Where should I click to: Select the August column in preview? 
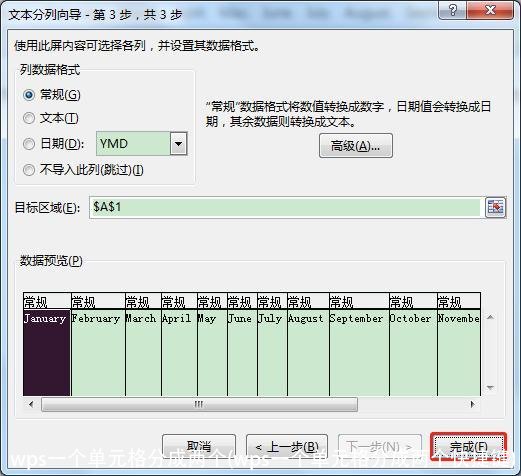[308, 352]
